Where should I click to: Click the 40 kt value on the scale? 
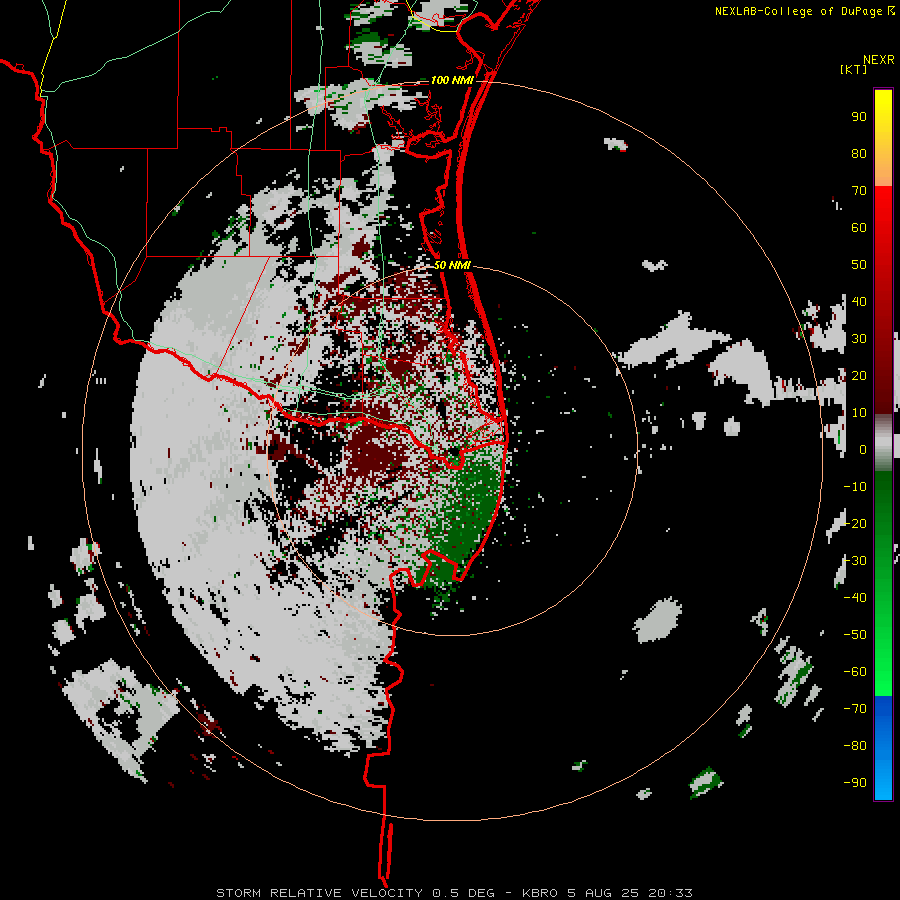pyautogui.click(x=859, y=302)
